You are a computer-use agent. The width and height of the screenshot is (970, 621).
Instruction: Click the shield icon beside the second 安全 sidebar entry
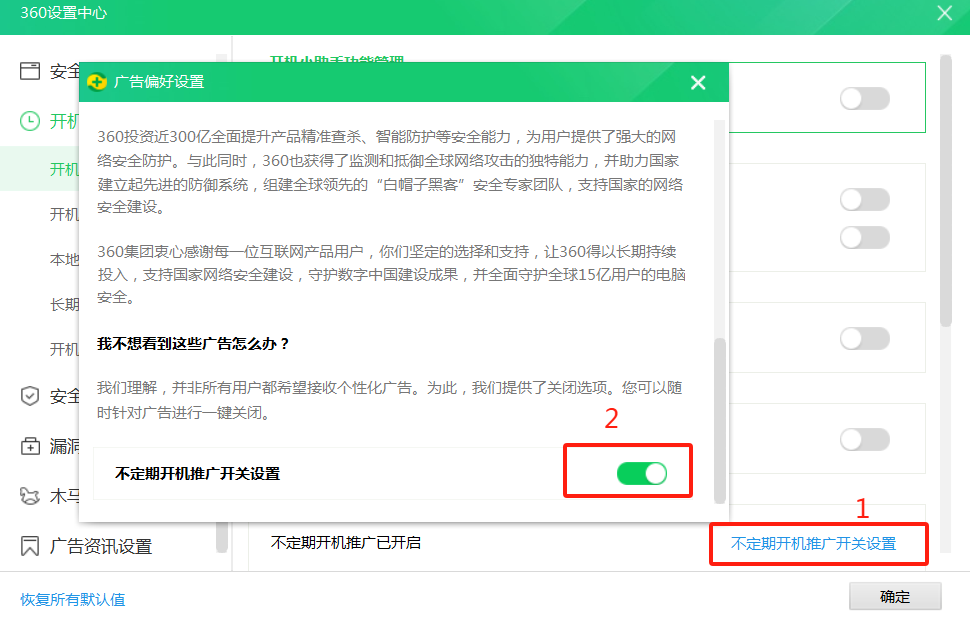(x=30, y=396)
